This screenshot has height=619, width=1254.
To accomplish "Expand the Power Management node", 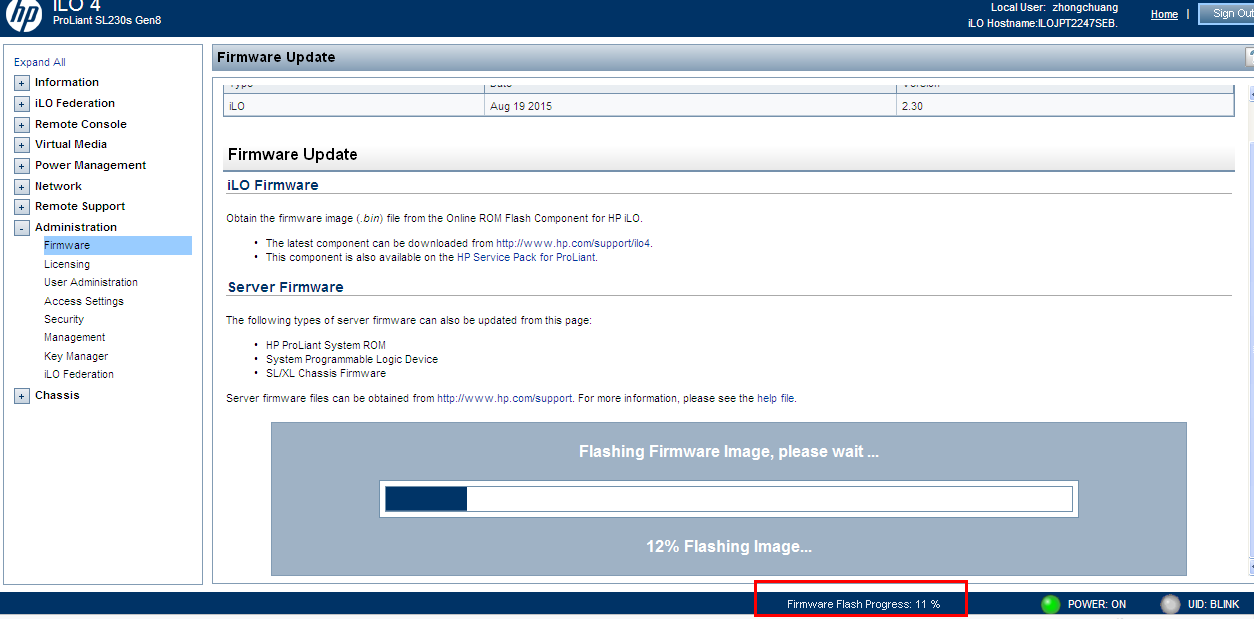I will 21,166.
